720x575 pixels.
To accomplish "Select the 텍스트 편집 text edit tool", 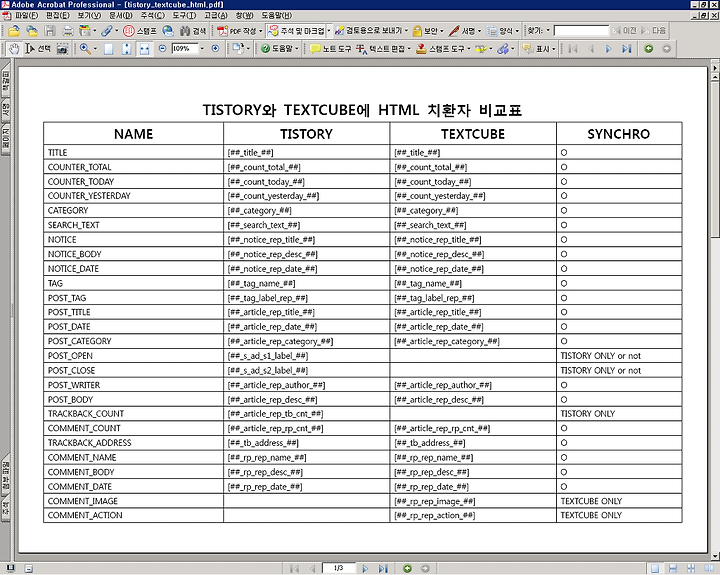I will (380, 49).
